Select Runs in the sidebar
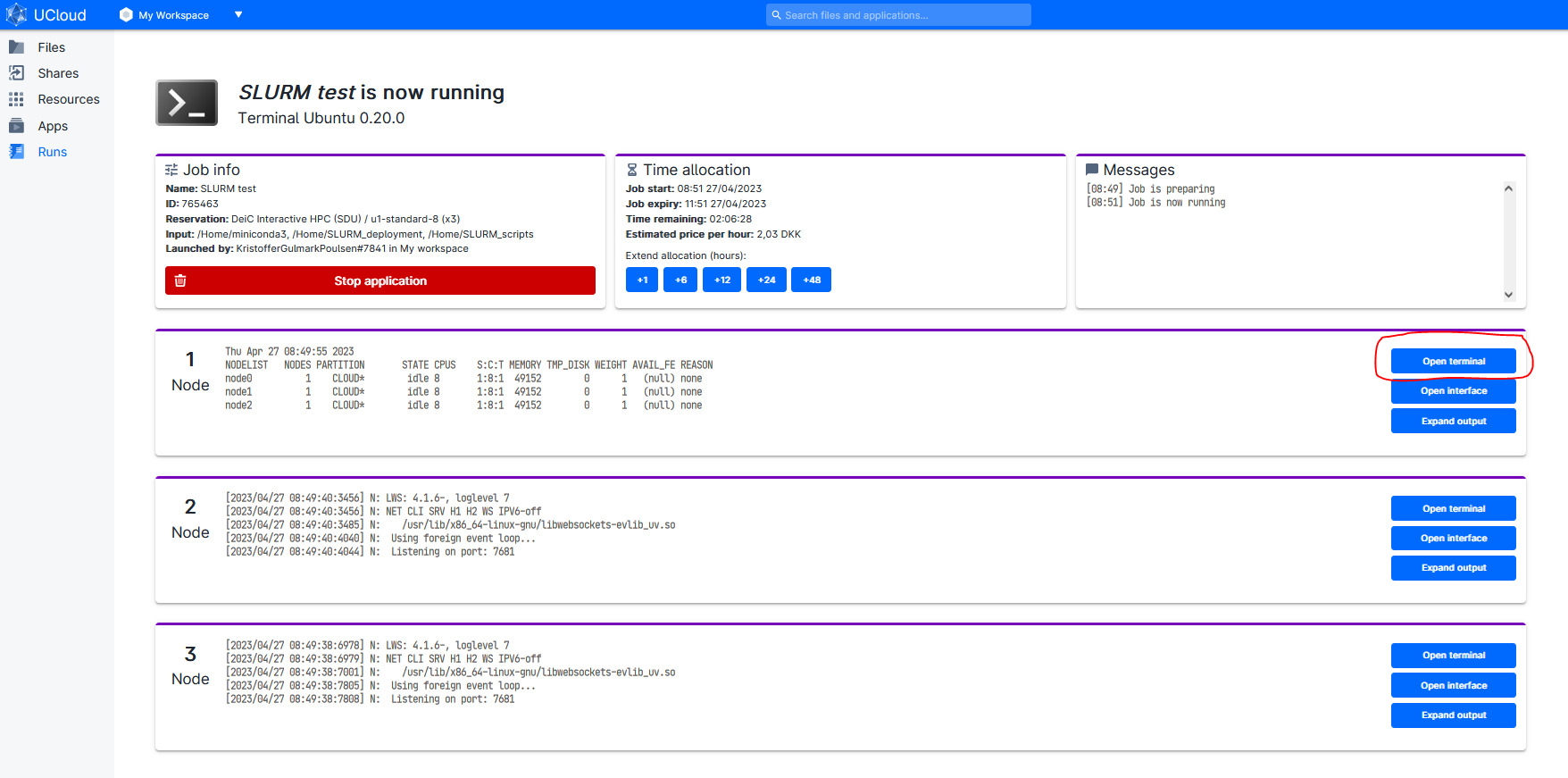1568x778 pixels. tap(52, 152)
